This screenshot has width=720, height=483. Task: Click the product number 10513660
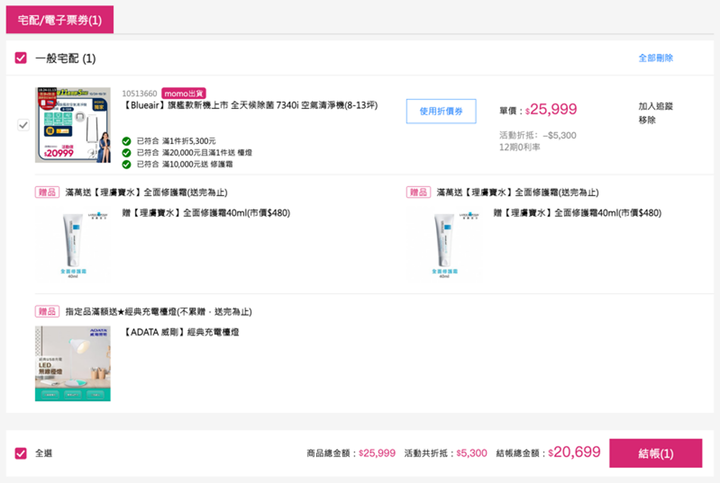140,93
